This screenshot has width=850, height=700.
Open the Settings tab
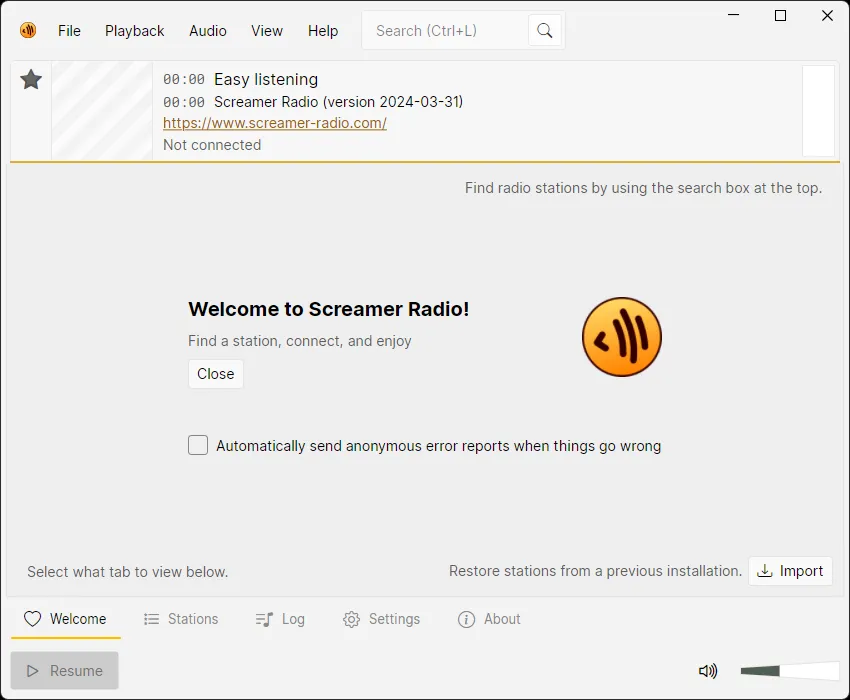pyautogui.click(x=381, y=619)
